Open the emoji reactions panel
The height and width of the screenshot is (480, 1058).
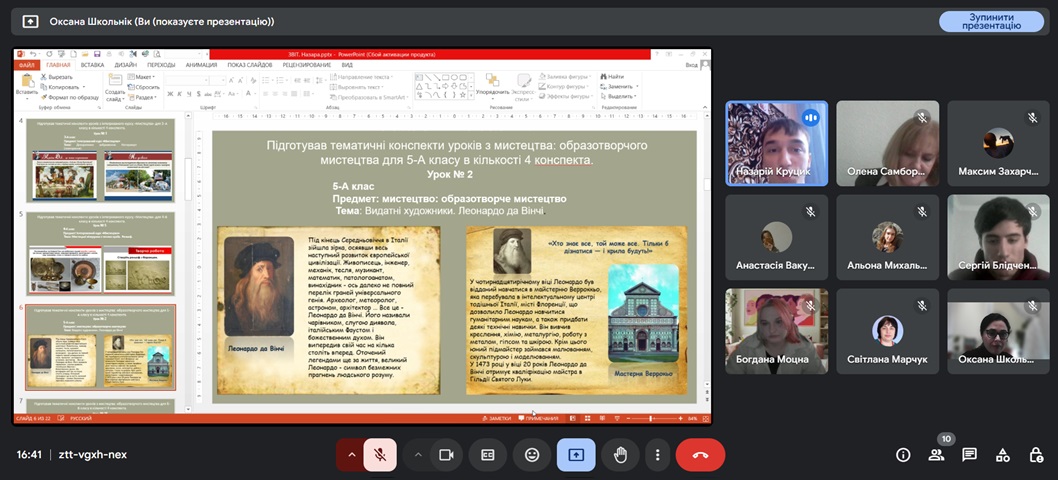click(532, 455)
